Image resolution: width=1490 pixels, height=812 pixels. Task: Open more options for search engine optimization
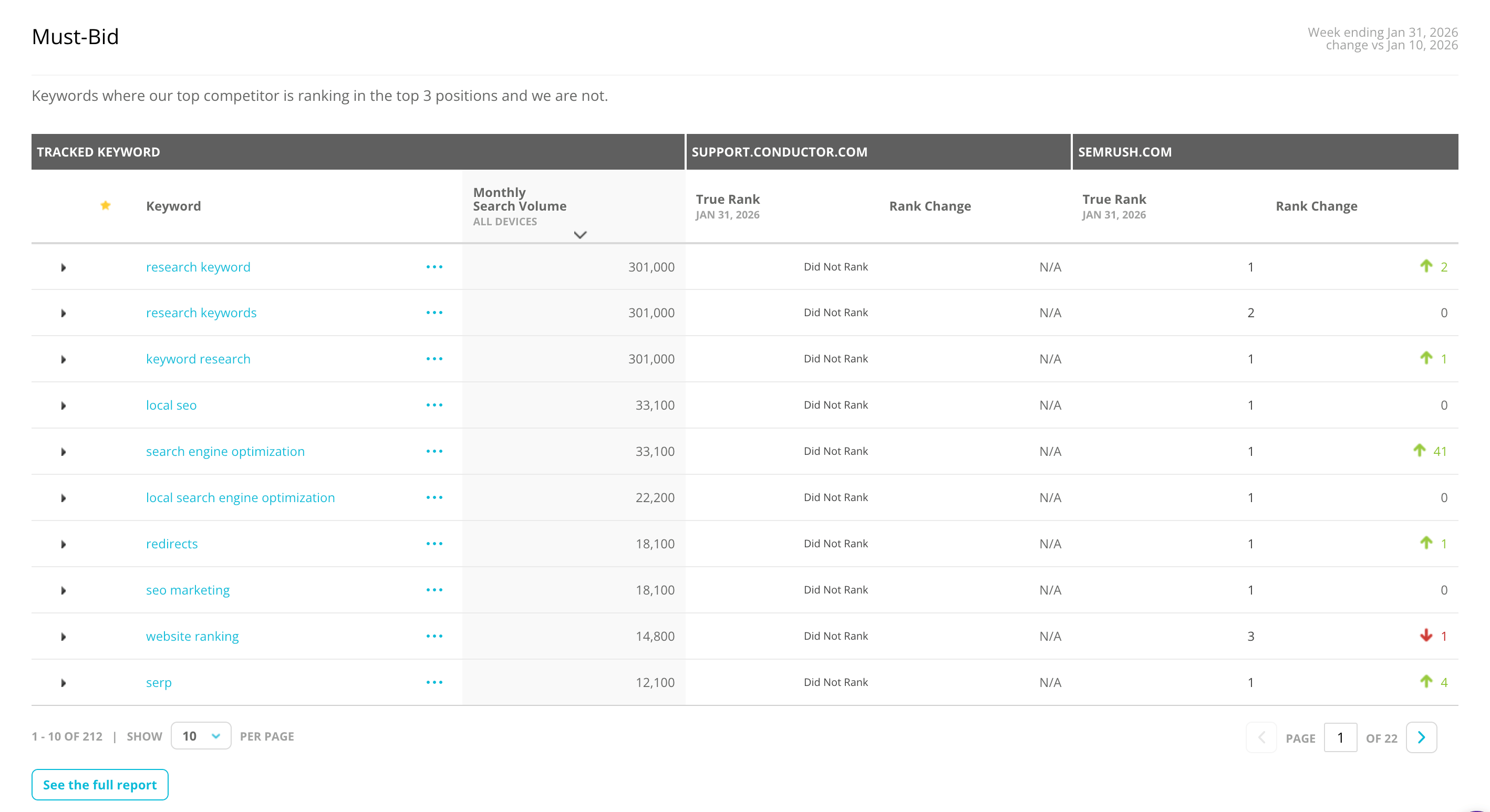(x=434, y=451)
